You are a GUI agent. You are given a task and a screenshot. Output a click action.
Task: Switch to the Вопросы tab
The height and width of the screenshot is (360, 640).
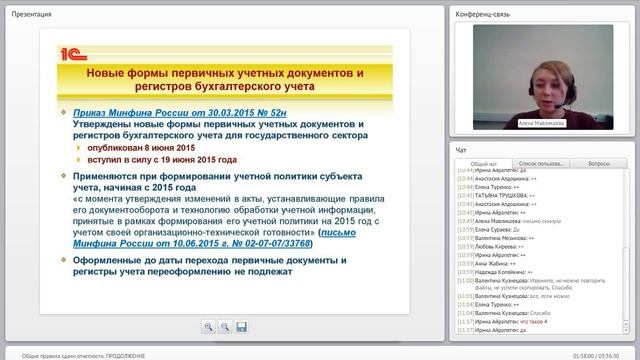[599, 164]
